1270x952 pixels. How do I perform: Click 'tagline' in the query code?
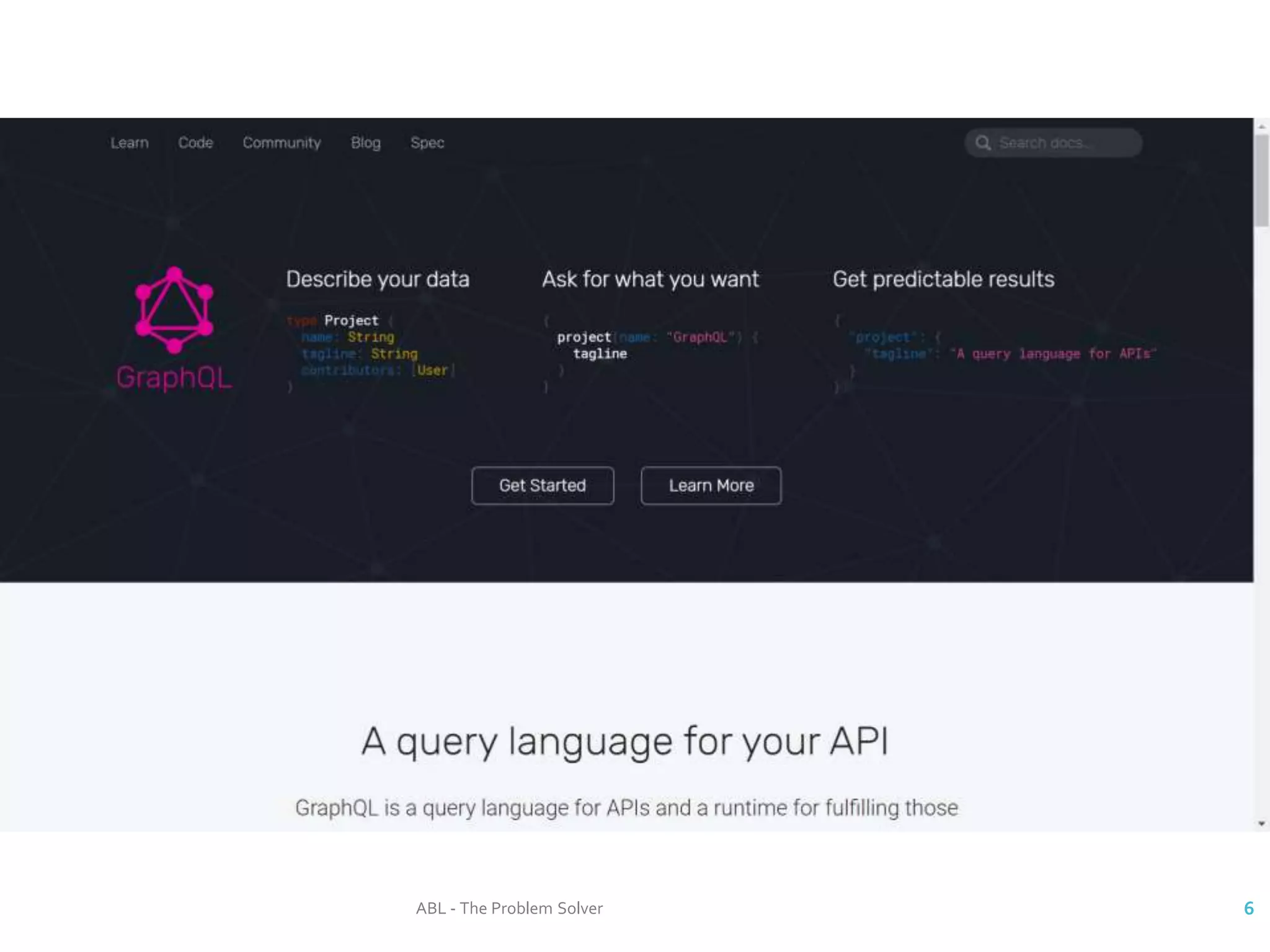600,354
